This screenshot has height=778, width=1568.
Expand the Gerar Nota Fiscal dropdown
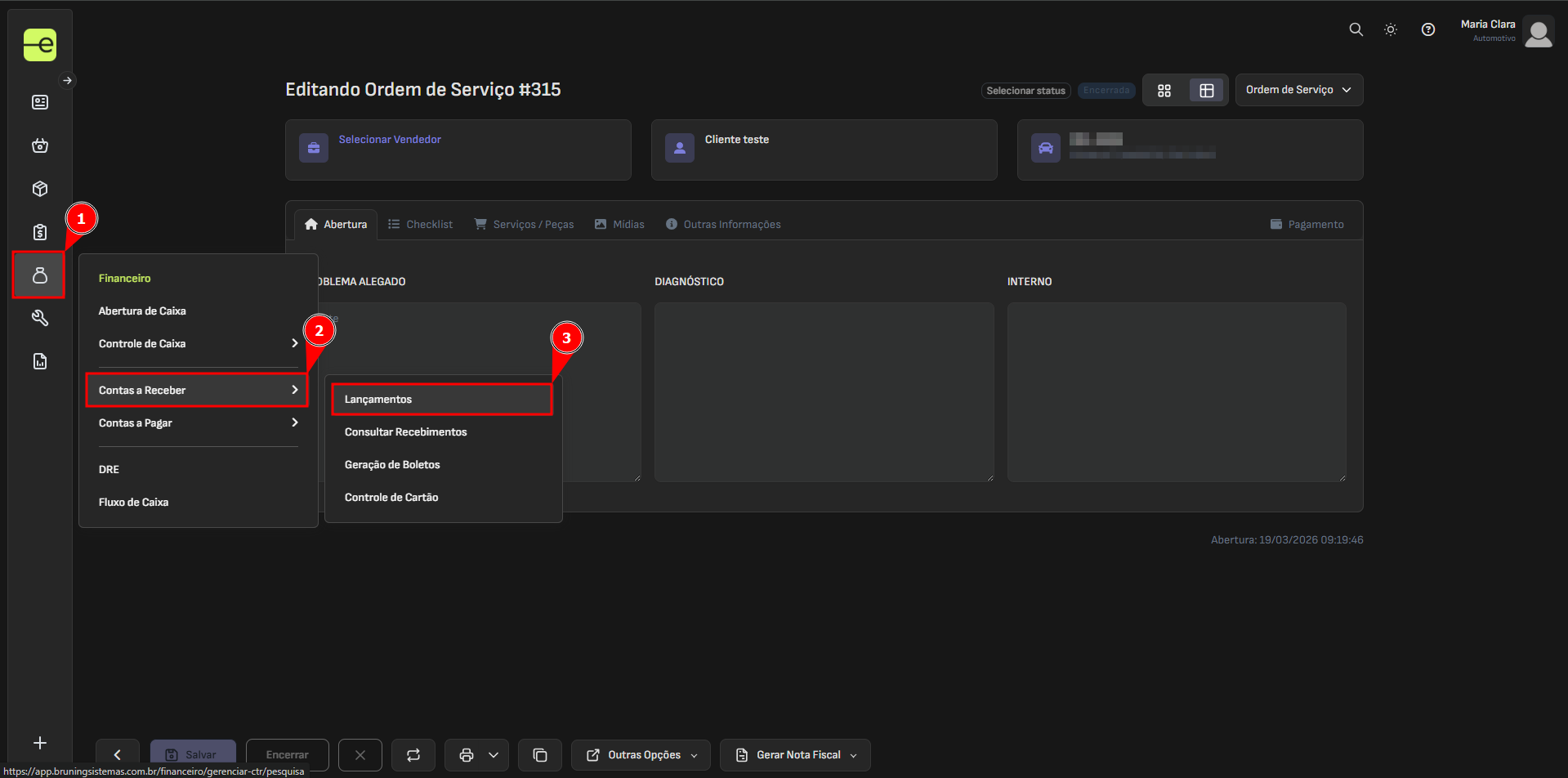[795, 755]
